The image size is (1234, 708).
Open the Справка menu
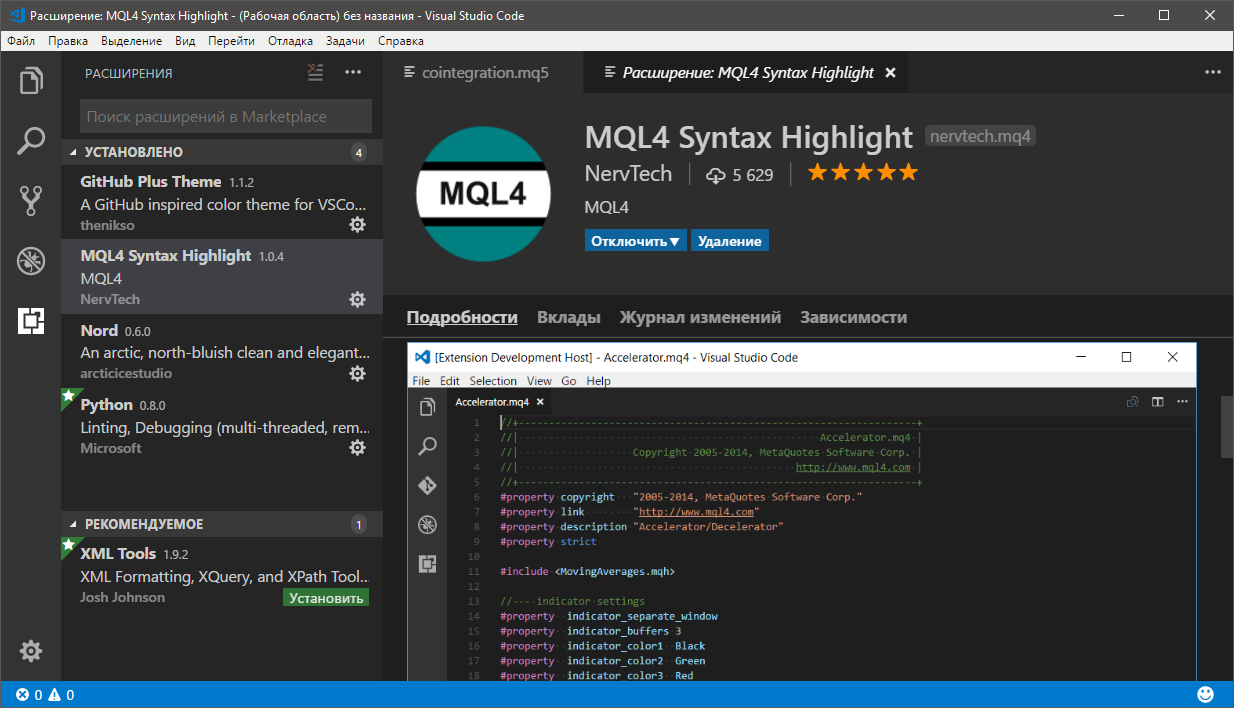(x=401, y=41)
